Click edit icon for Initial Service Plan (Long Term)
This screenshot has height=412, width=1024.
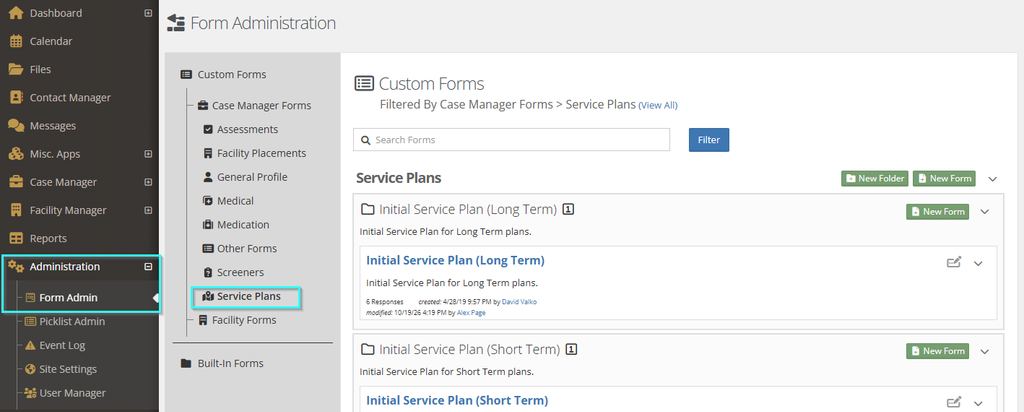(x=954, y=262)
